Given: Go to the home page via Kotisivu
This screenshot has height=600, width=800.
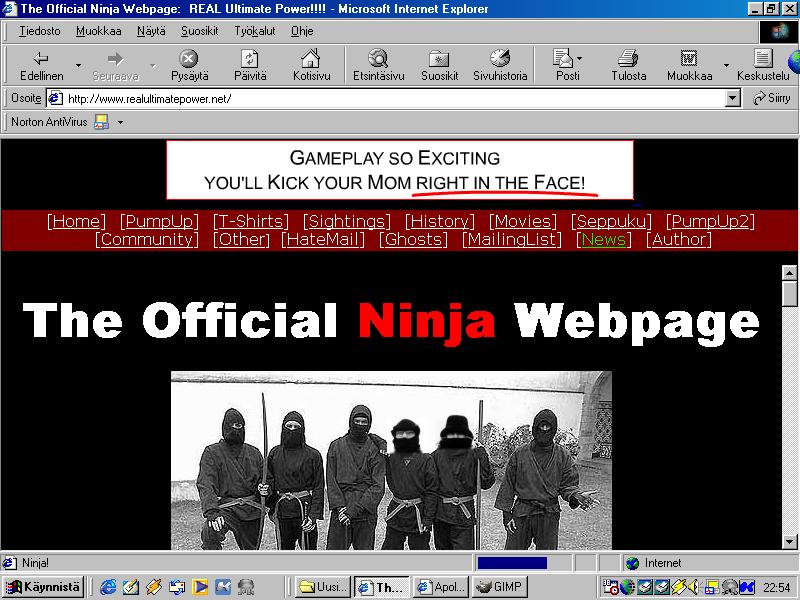Looking at the screenshot, I should coord(311,65).
